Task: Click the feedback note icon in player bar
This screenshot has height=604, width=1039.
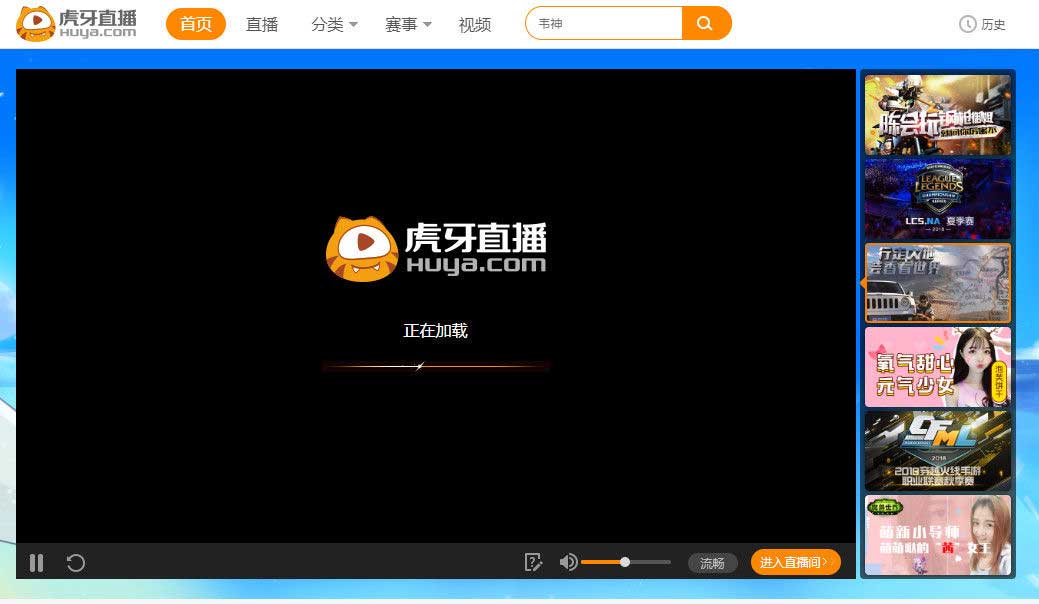Action: point(533,563)
